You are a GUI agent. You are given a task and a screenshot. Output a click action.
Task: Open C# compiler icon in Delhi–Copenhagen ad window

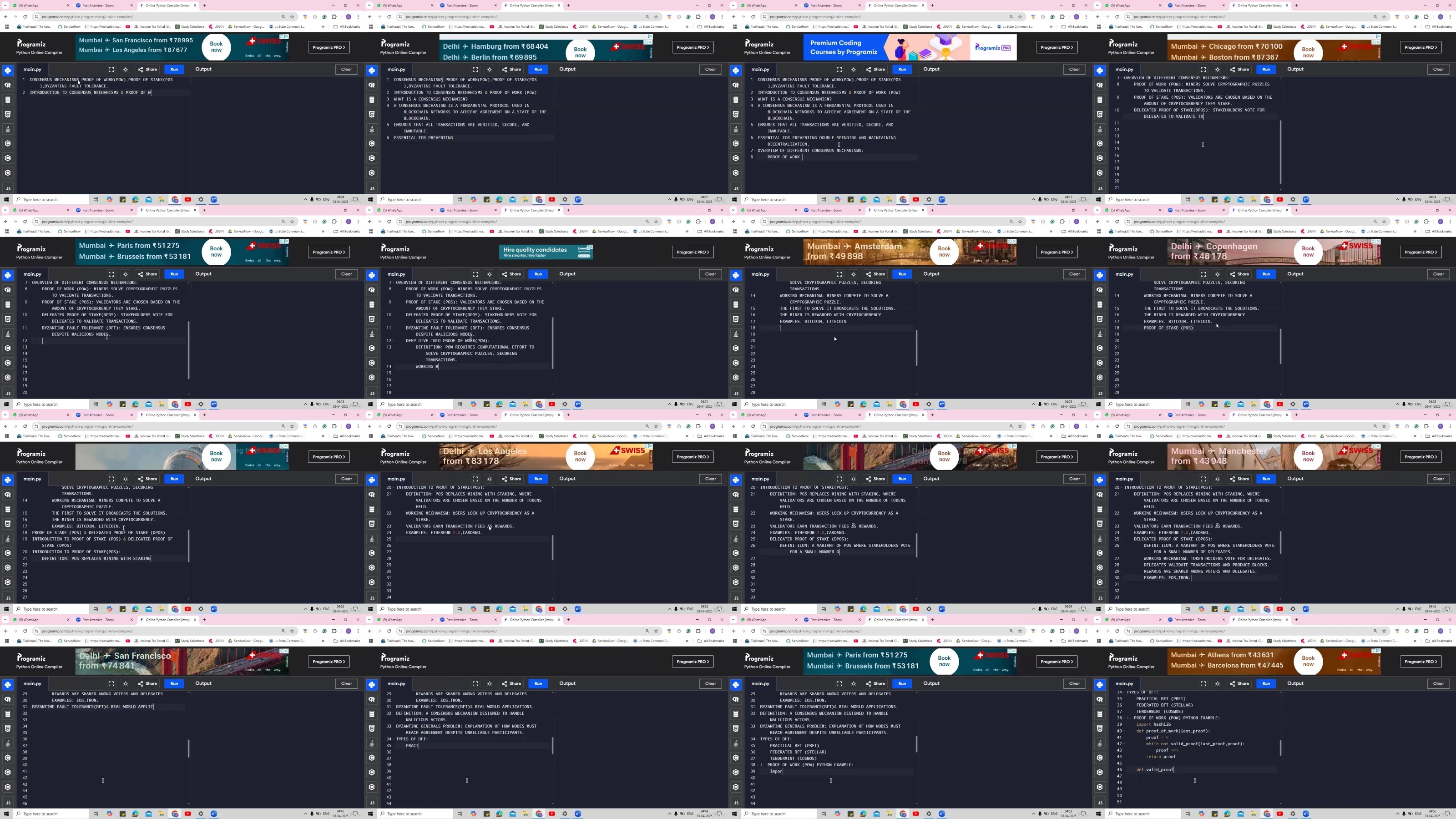point(1100,378)
